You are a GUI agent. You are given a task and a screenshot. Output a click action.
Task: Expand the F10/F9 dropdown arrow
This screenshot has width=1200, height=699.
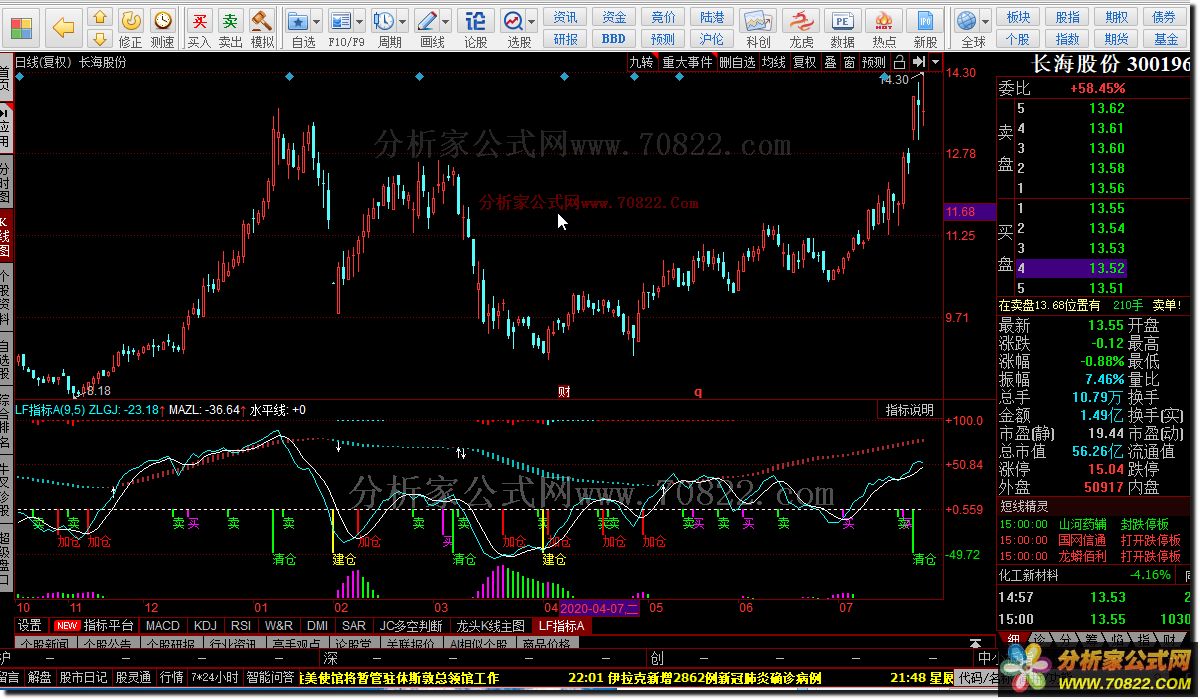click(x=360, y=20)
